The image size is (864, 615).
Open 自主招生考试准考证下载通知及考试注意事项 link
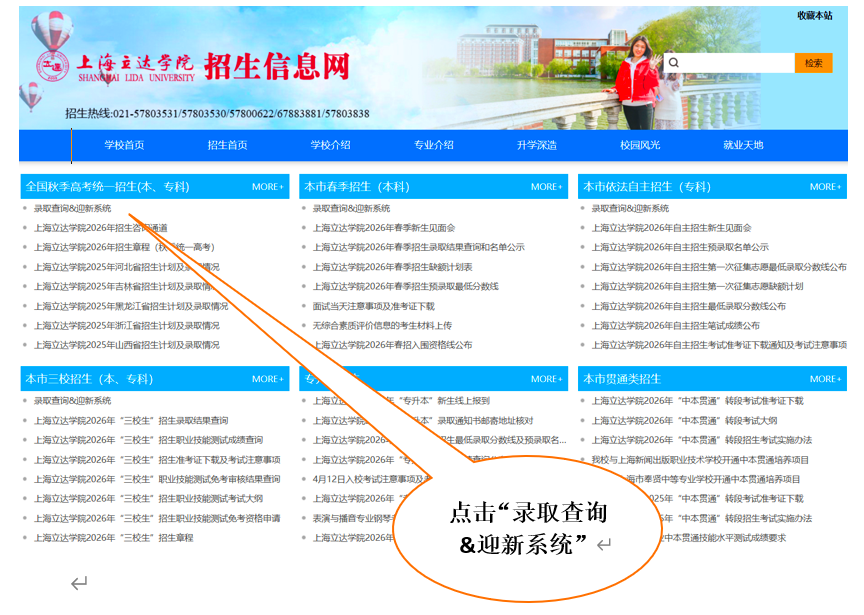(719, 345)
